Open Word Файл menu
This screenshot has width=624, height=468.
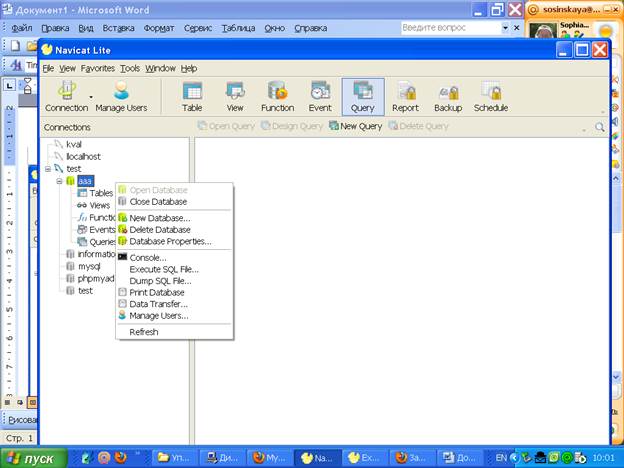[21, 28]
